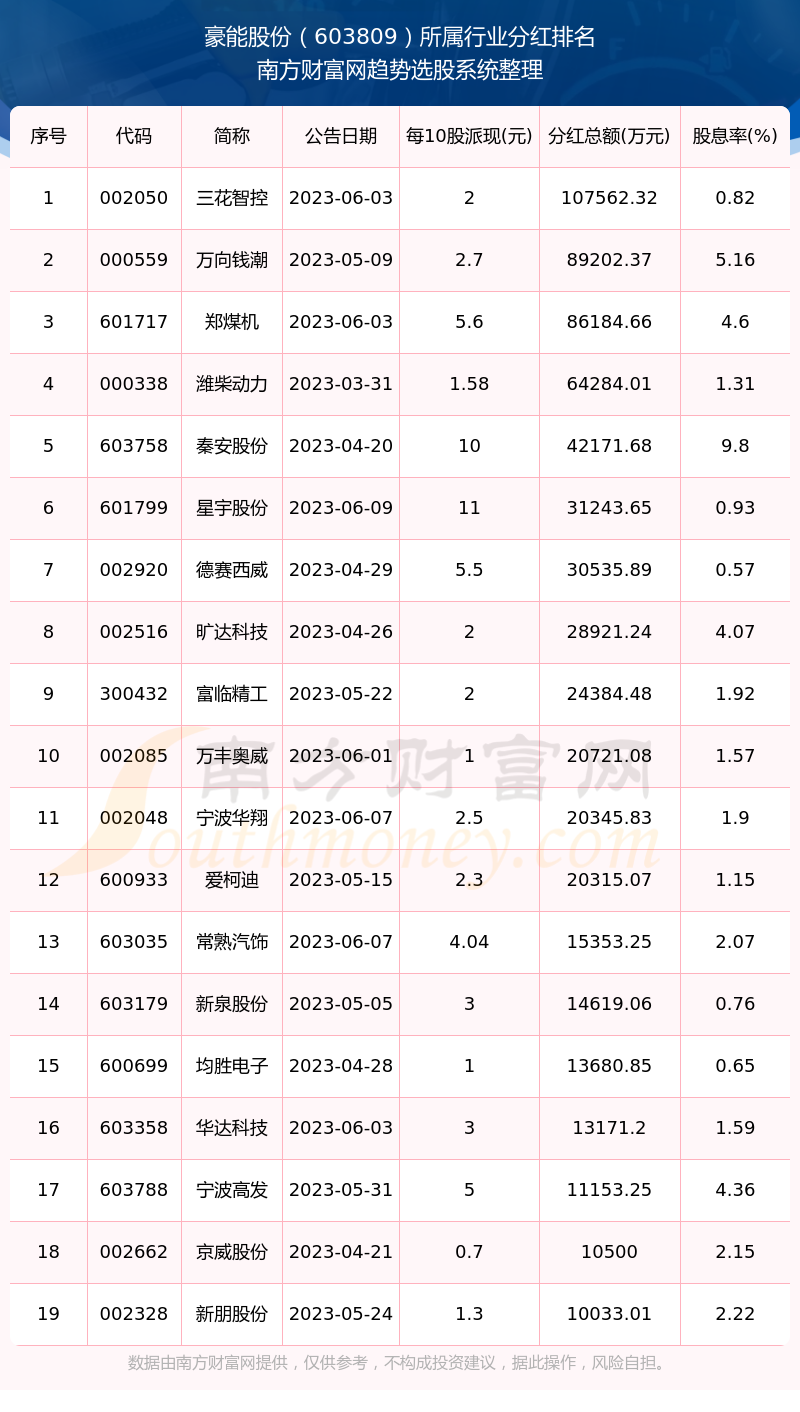Click the 每10股派现(元) column header
This screenshot has height=1412, width=800.
pyautogui.click(x=469, y=136)
